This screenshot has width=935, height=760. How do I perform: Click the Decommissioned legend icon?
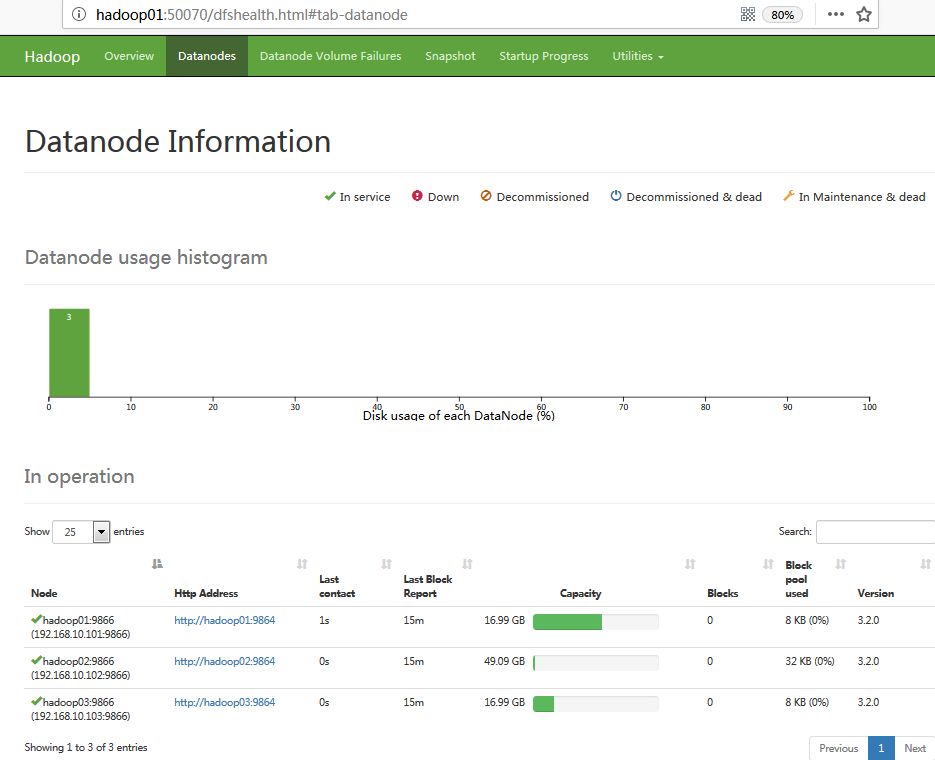[x=486, y=196]
